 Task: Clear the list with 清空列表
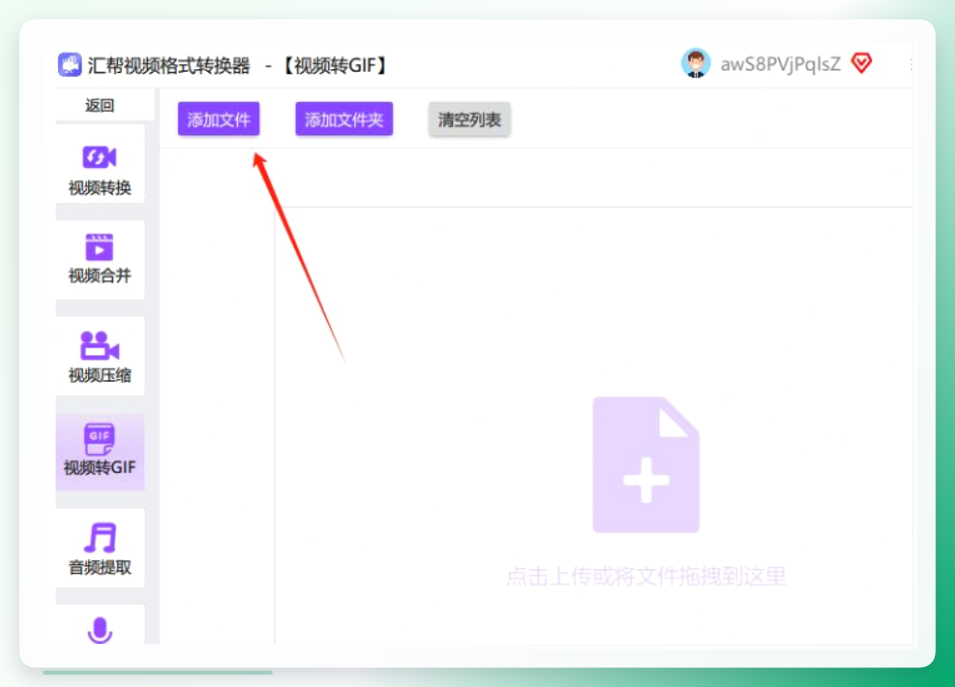pos(469,119)
